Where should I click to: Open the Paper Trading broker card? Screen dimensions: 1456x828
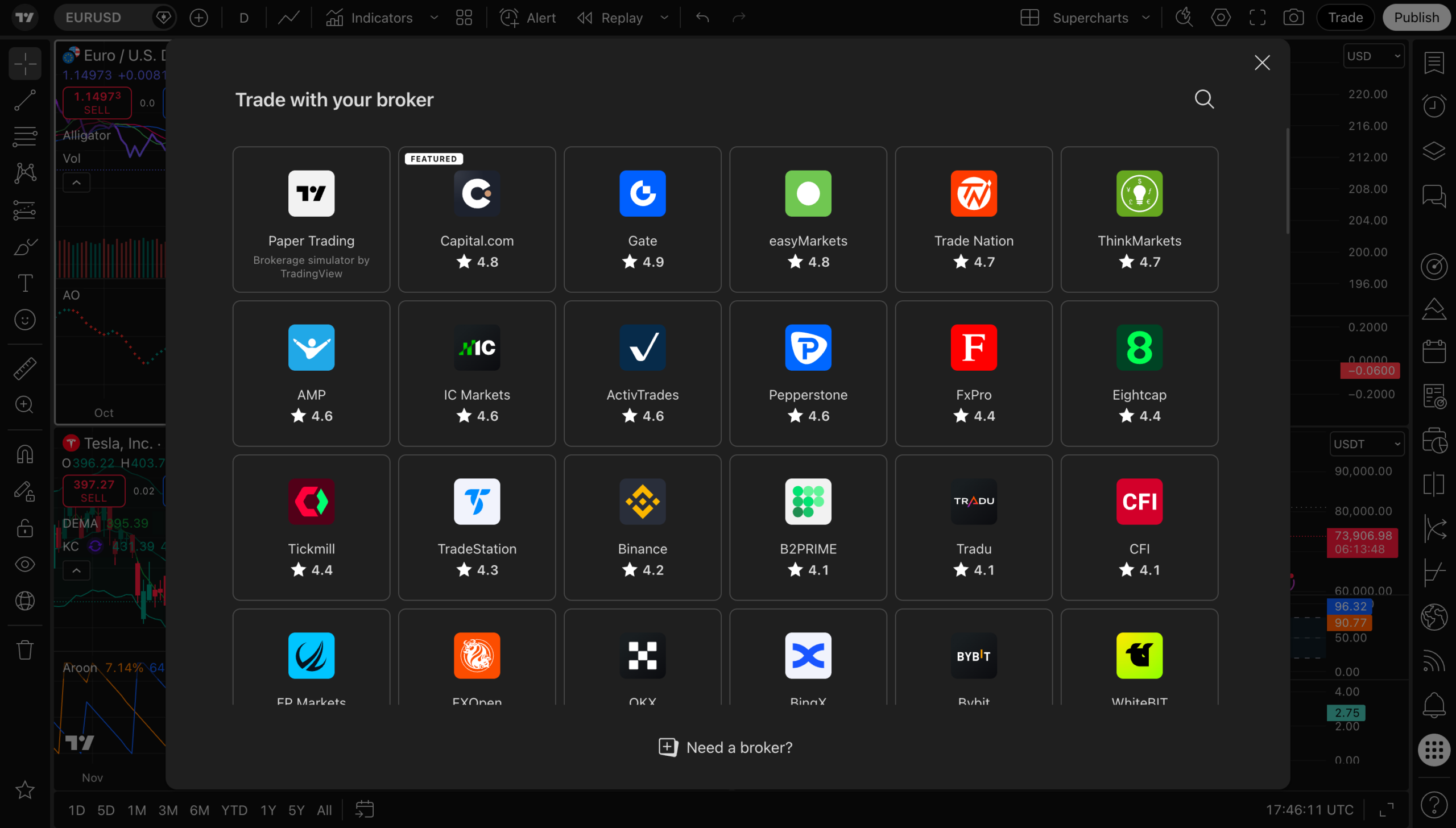[311, 220]
